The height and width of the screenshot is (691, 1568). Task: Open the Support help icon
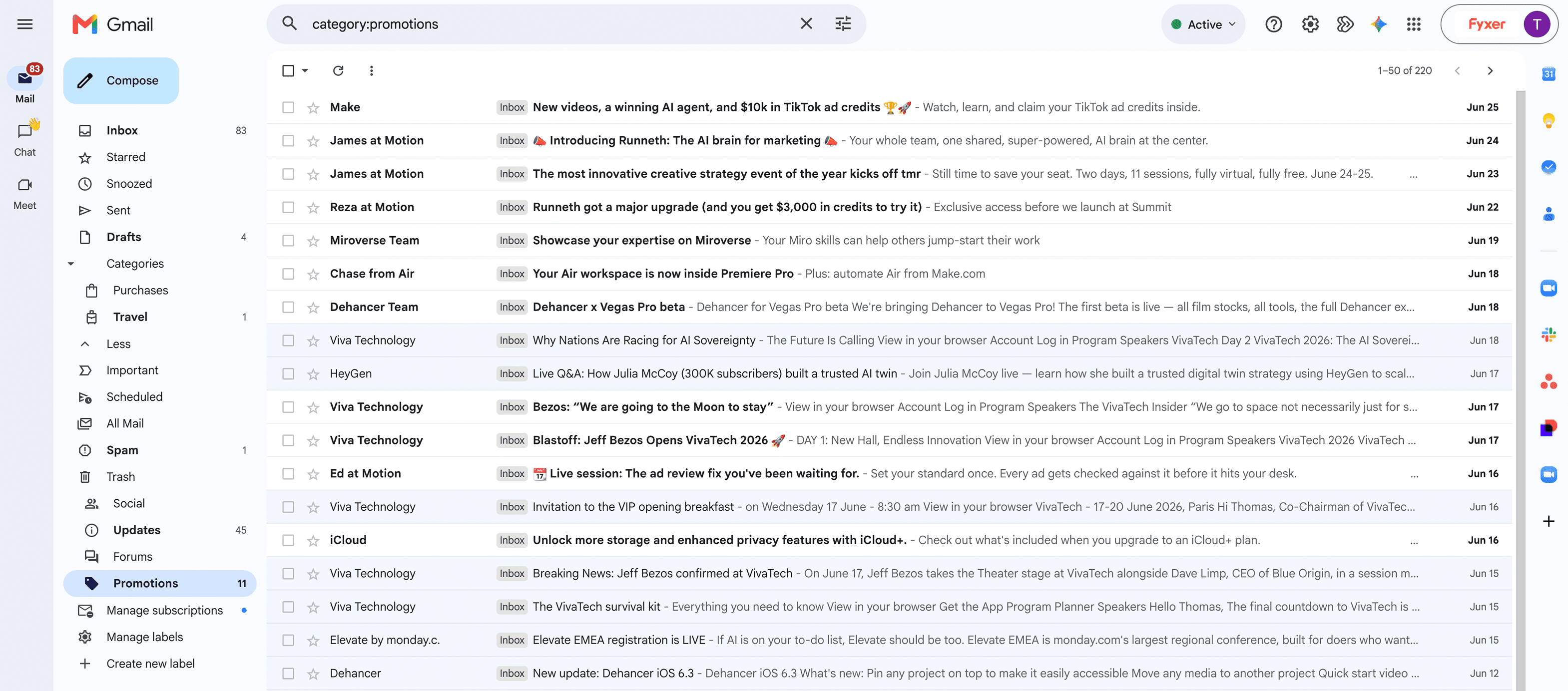click(x=1273, y=24)
